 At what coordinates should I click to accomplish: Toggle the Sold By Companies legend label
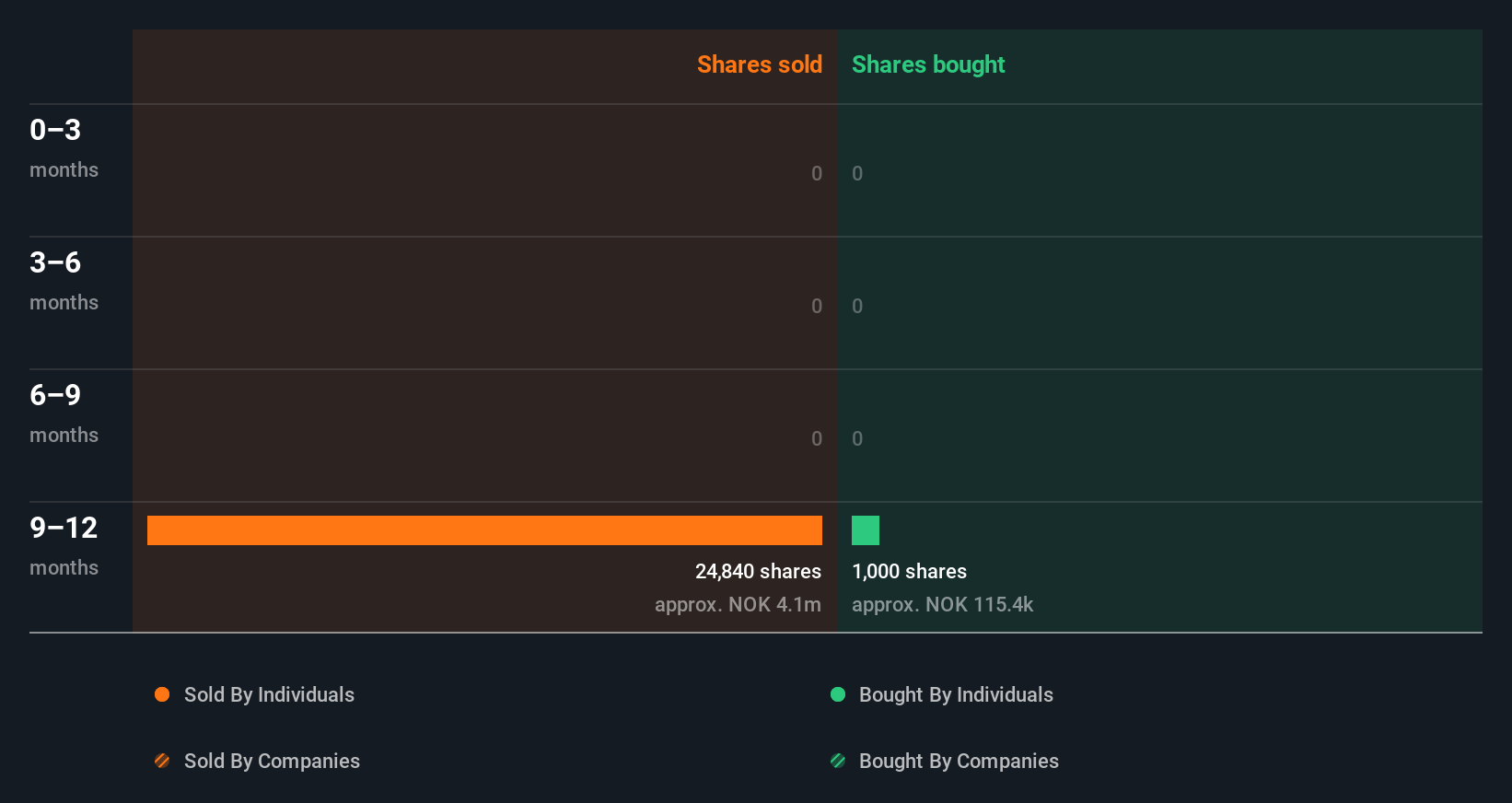(x=272, y=761)
